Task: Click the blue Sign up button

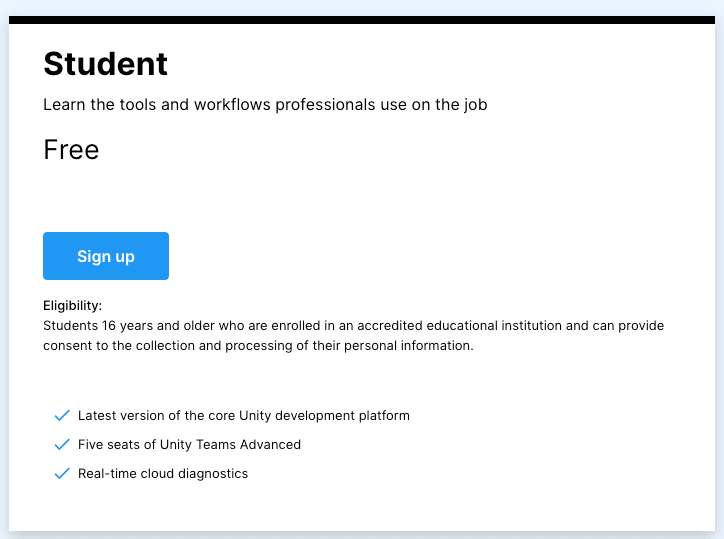Action: [106, 256]
